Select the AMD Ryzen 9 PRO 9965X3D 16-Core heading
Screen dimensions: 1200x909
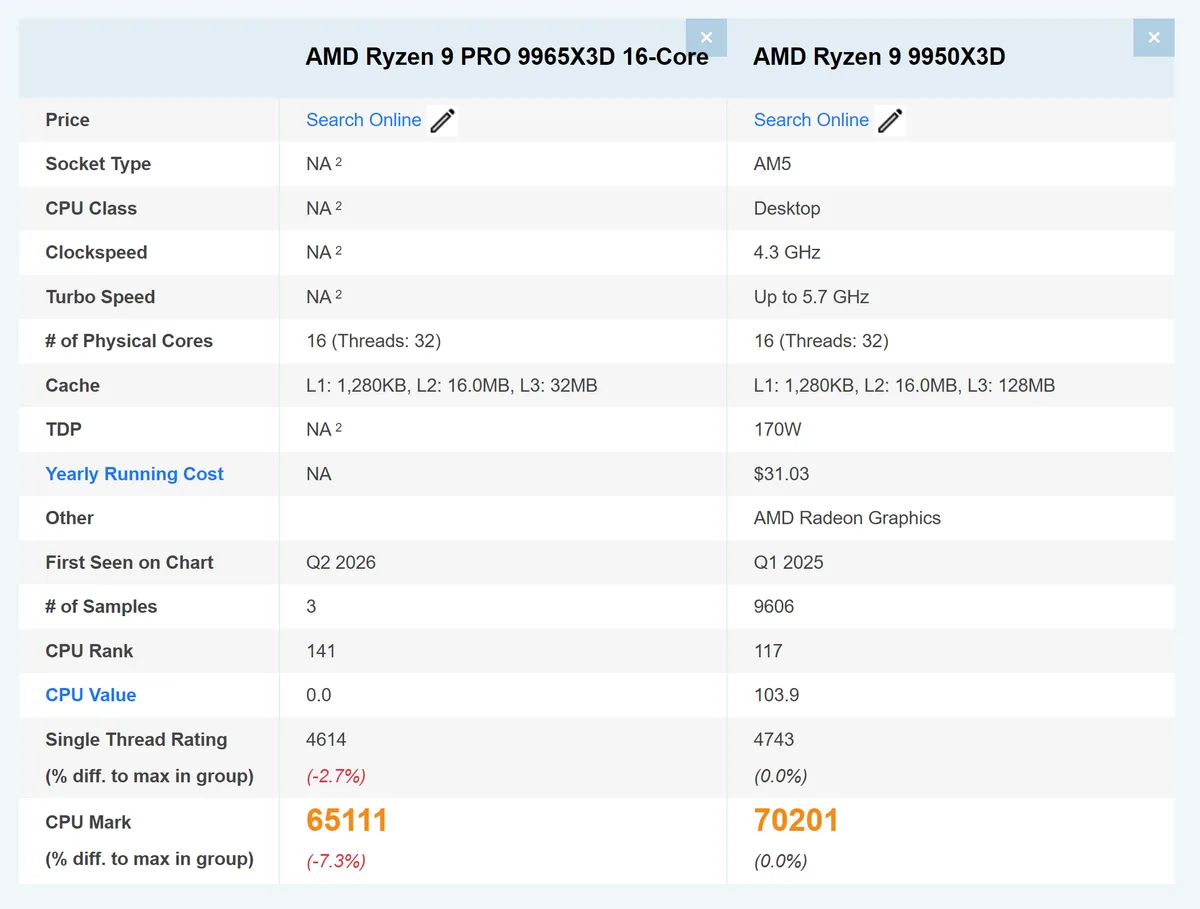pos(507,57)
